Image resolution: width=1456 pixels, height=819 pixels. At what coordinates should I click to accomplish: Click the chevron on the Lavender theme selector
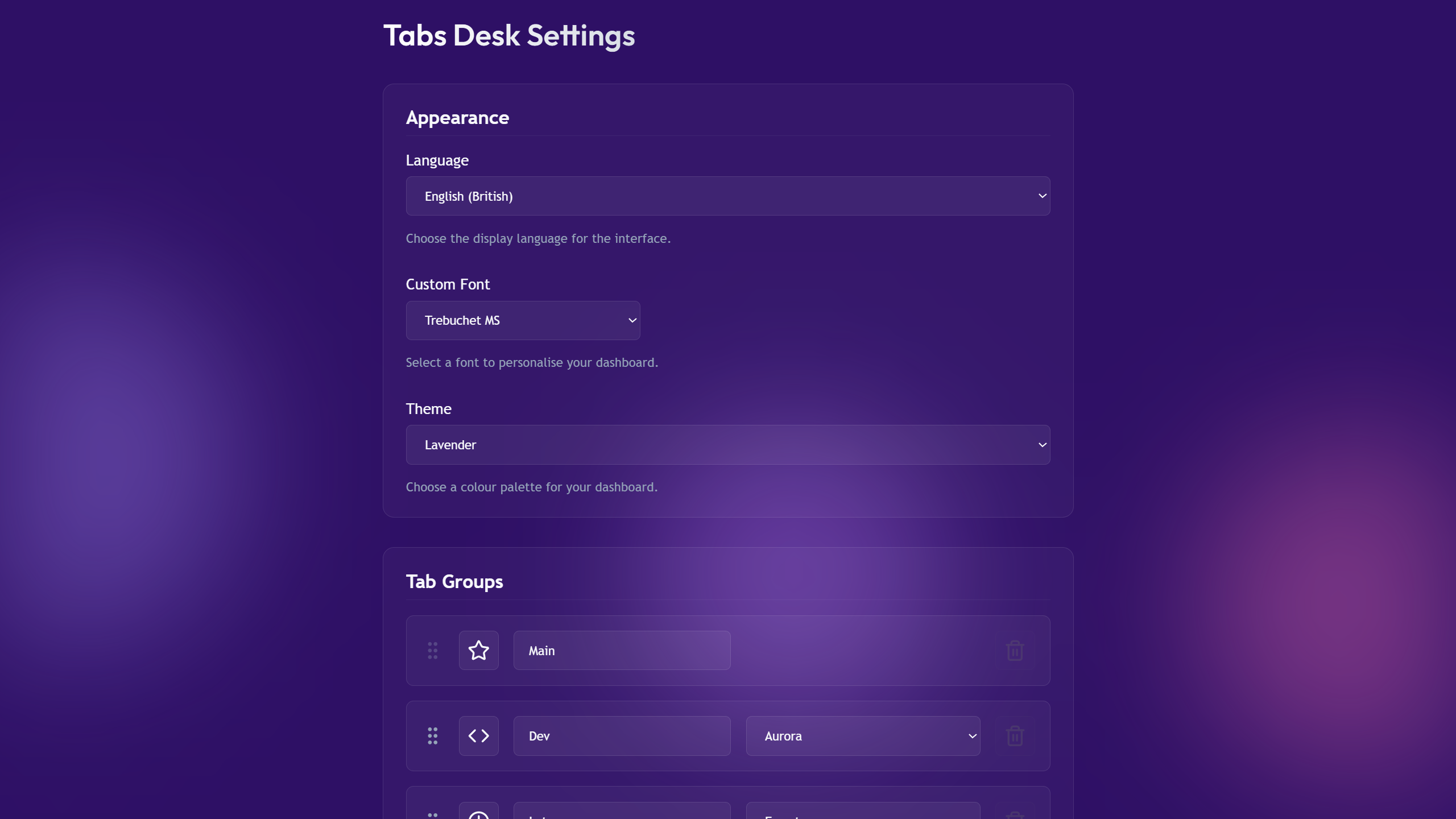pos(1042,445)
